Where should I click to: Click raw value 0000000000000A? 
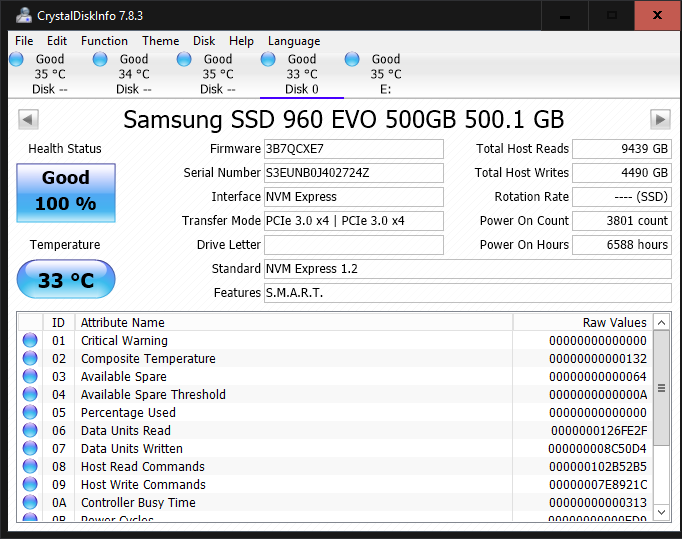598,395
